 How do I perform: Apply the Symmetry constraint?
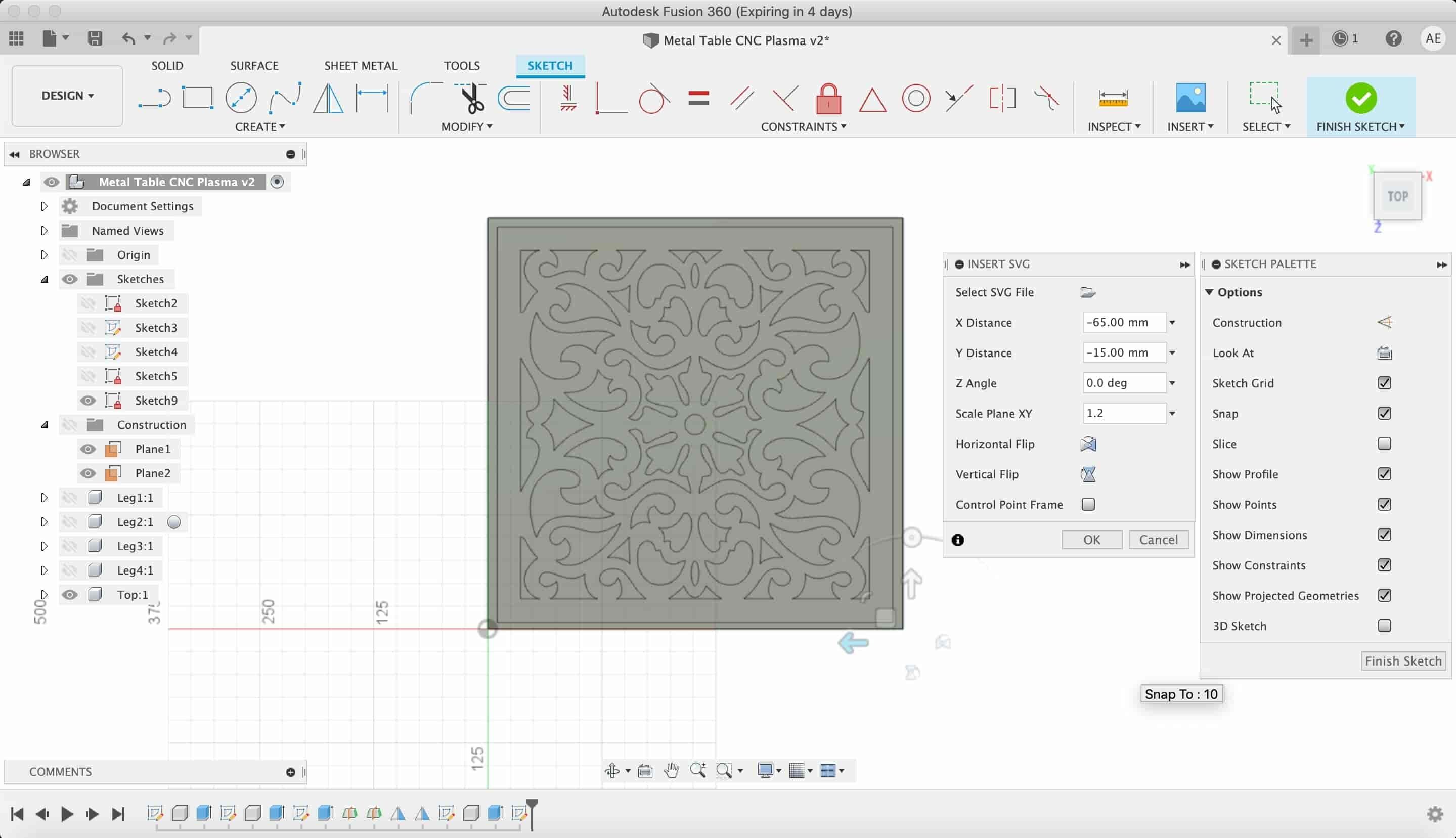point(1002,98)
